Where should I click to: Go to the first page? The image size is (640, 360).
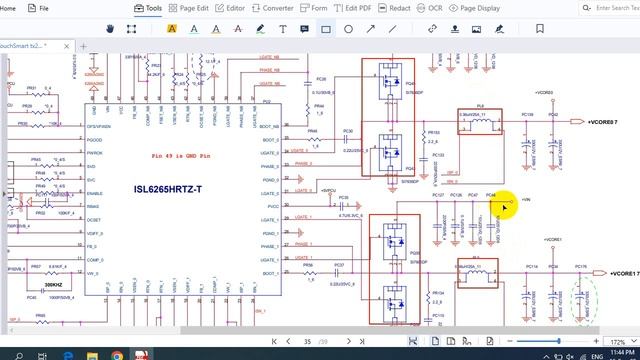[274, 341]
